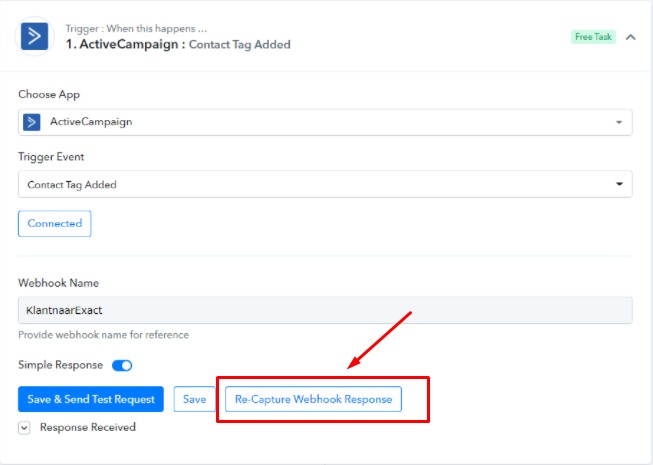The width and height of the screenshot is (653, 465).
Task: Click the Simple Response label
Action: 60,365
